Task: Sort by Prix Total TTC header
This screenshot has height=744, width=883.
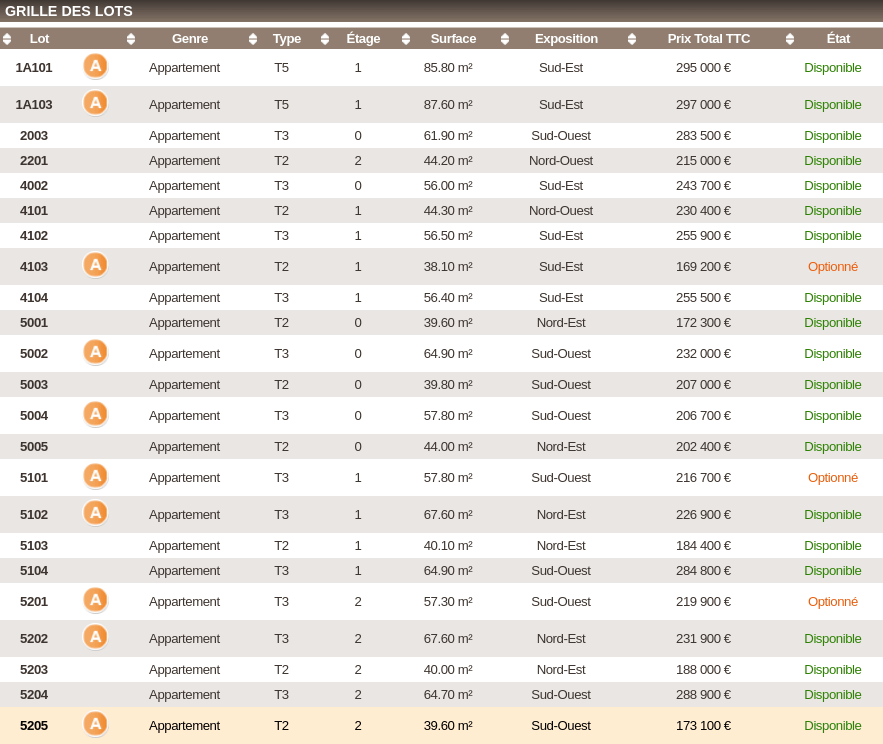Action: pos(708,39)
